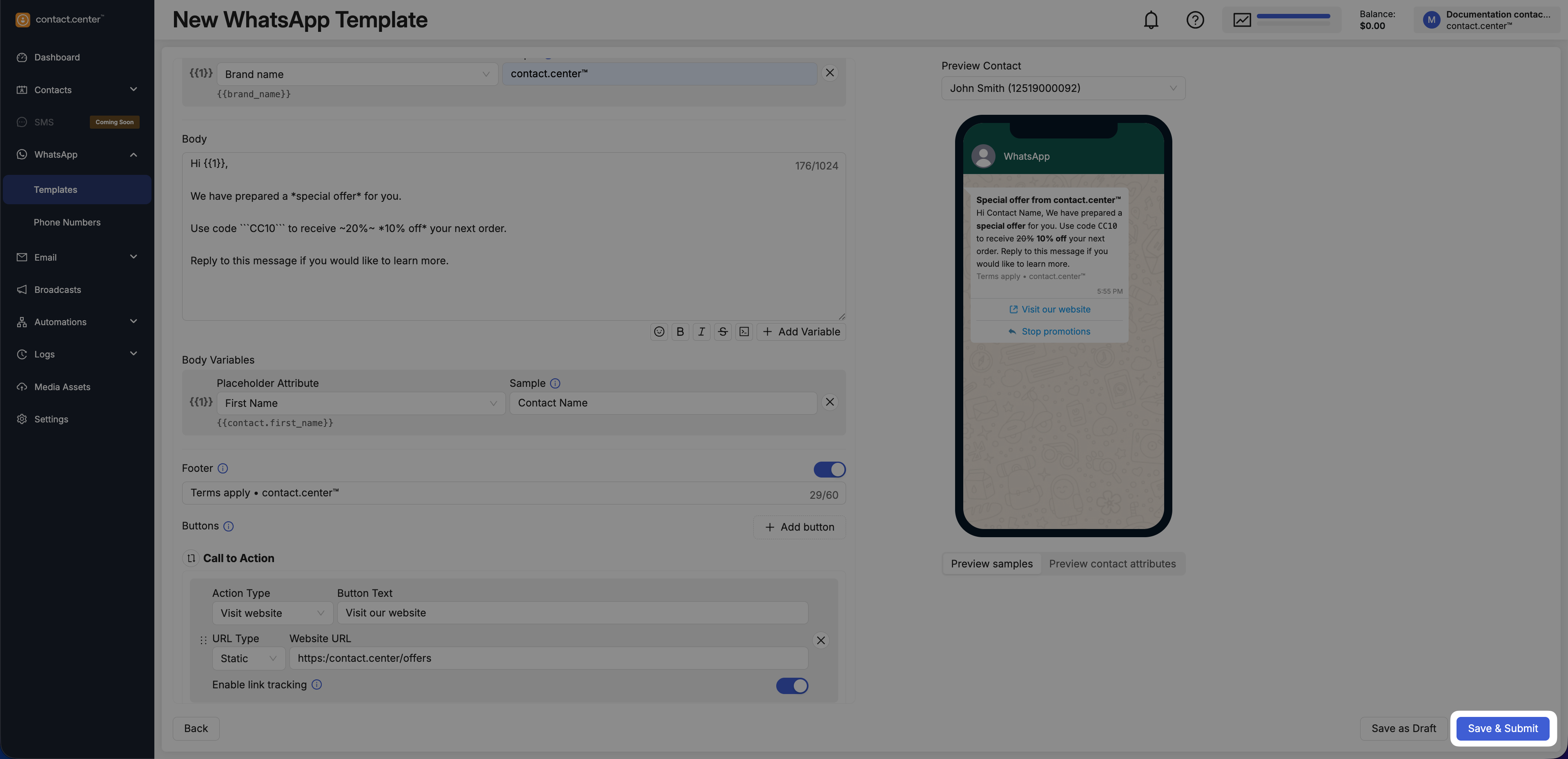Open the notifications bell
The image size is (1568, 759).
1150,20
